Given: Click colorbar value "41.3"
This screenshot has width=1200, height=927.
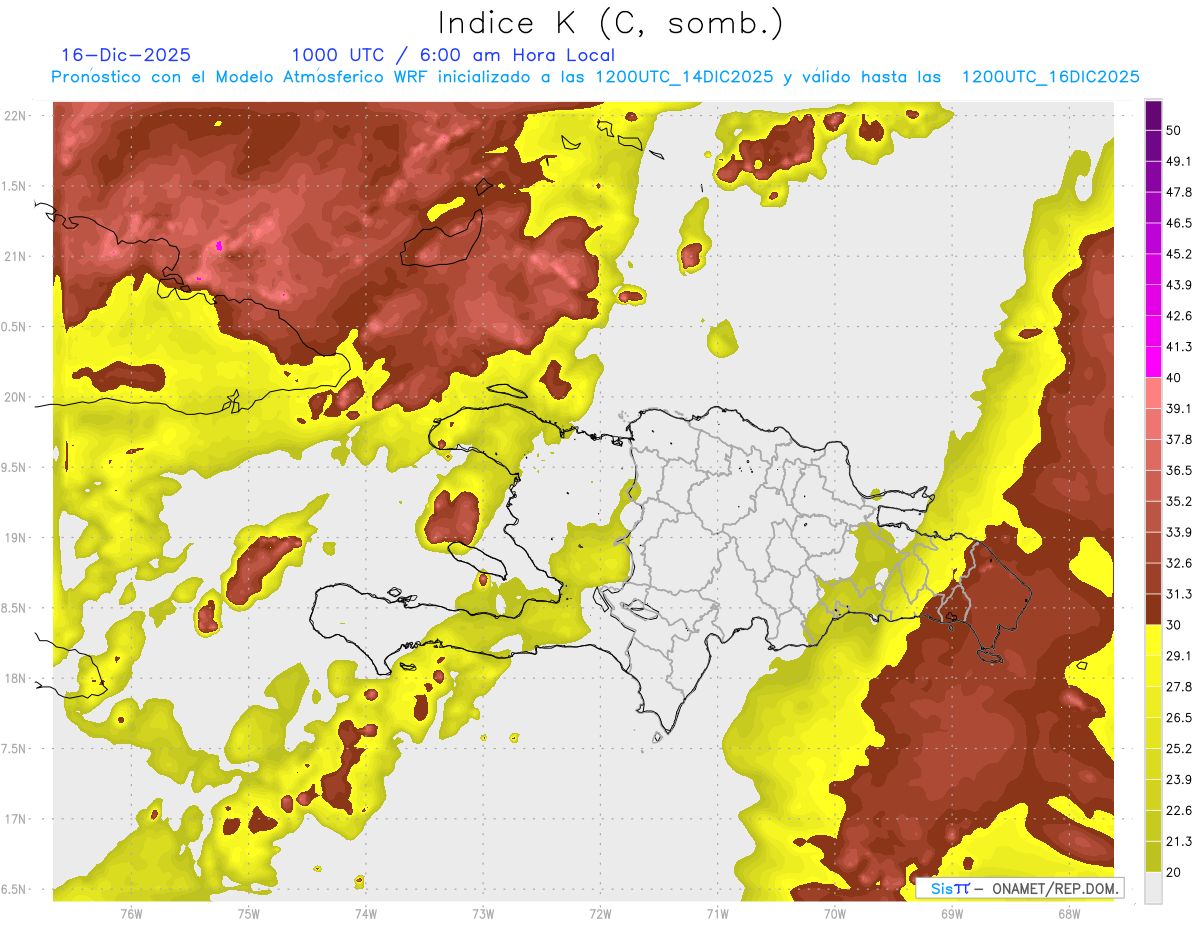Looking at the screenshot, I should [1179, 347].
